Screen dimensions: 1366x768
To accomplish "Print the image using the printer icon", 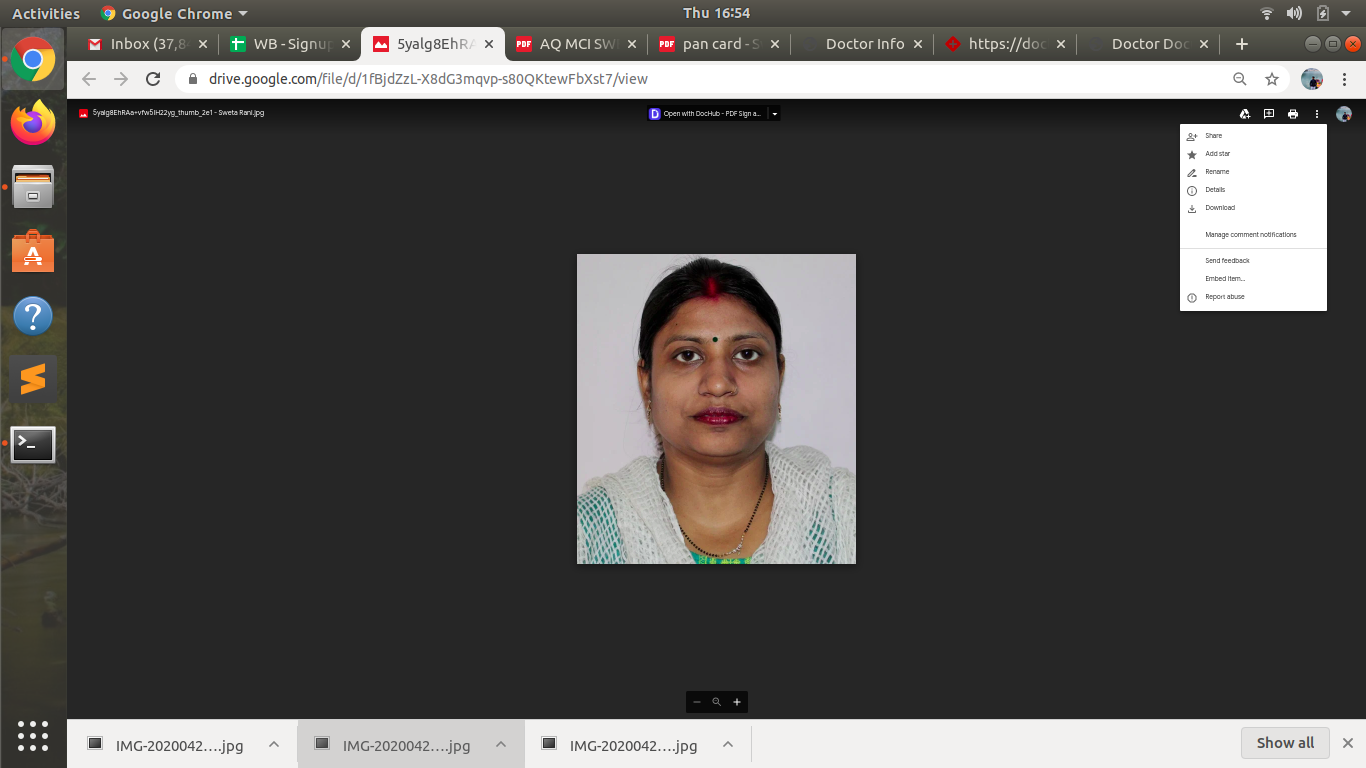I will click(x=1293, y=114).
